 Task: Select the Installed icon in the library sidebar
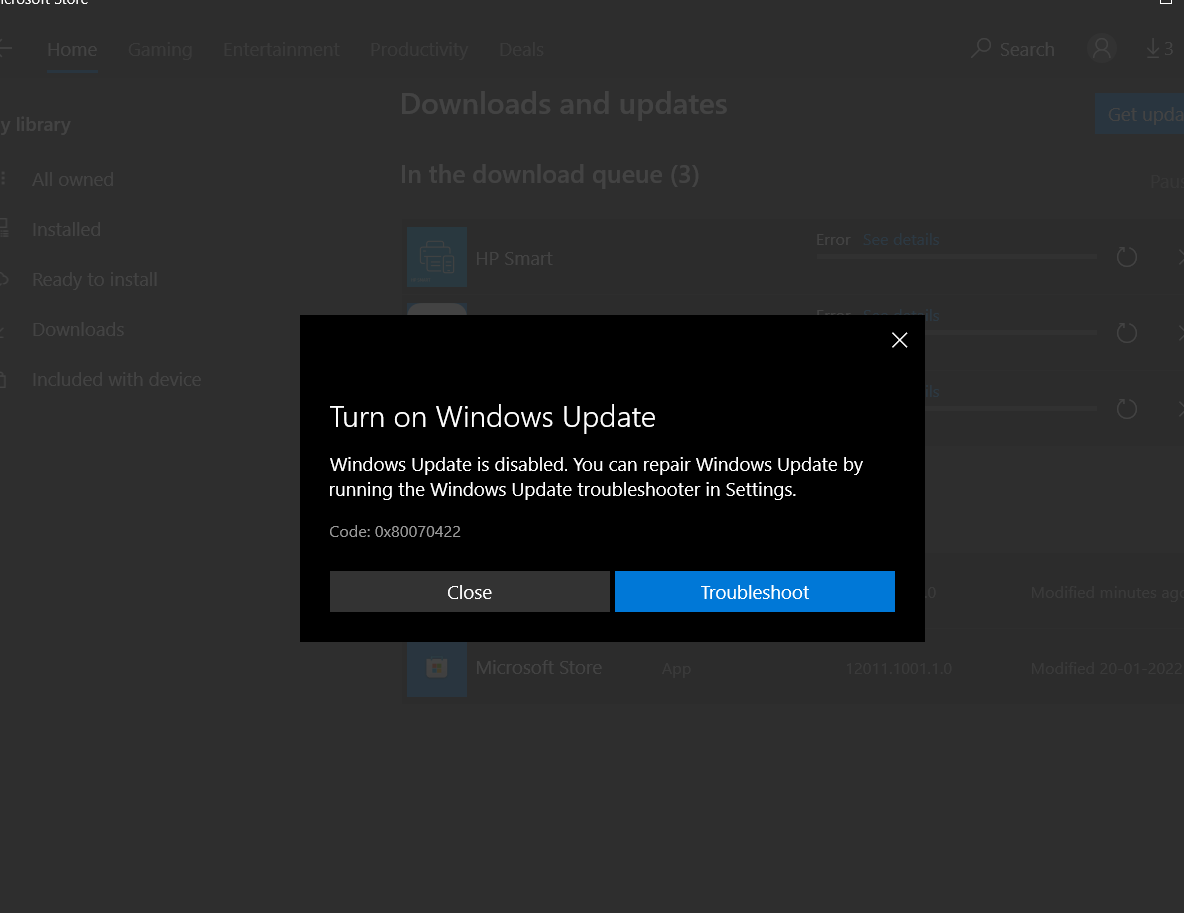5,229
